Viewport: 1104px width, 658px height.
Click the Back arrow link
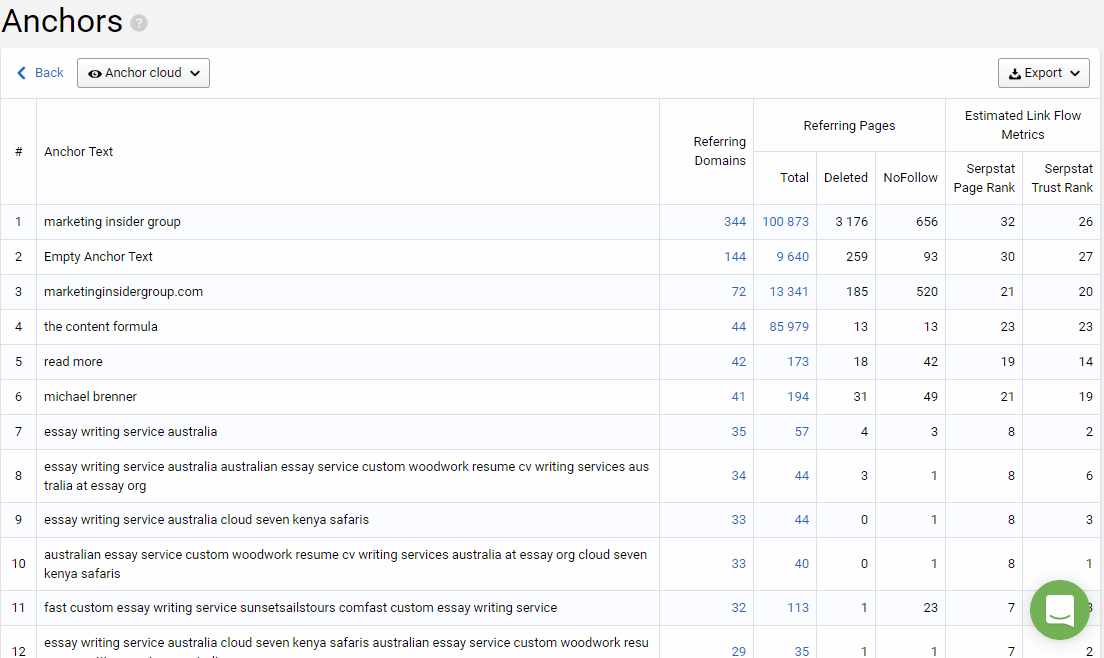point(40,73)
